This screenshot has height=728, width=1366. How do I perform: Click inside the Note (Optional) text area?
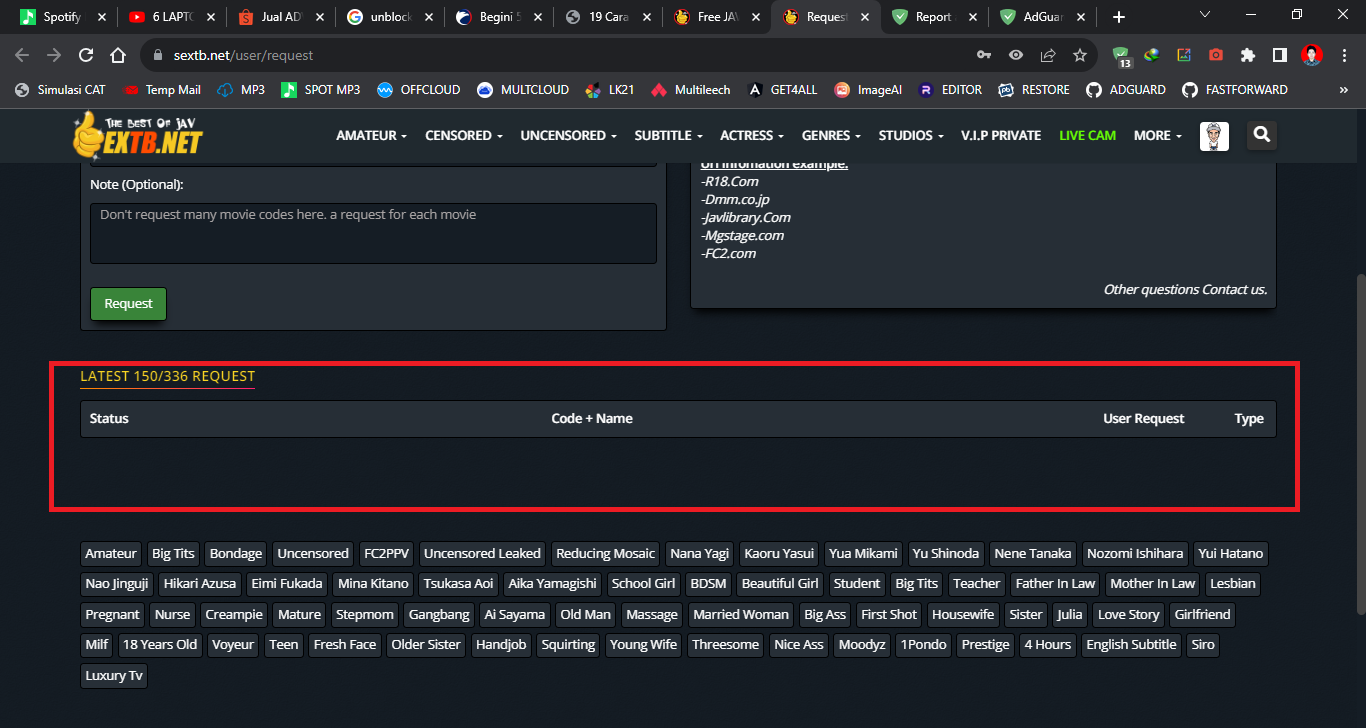[373, 233]
